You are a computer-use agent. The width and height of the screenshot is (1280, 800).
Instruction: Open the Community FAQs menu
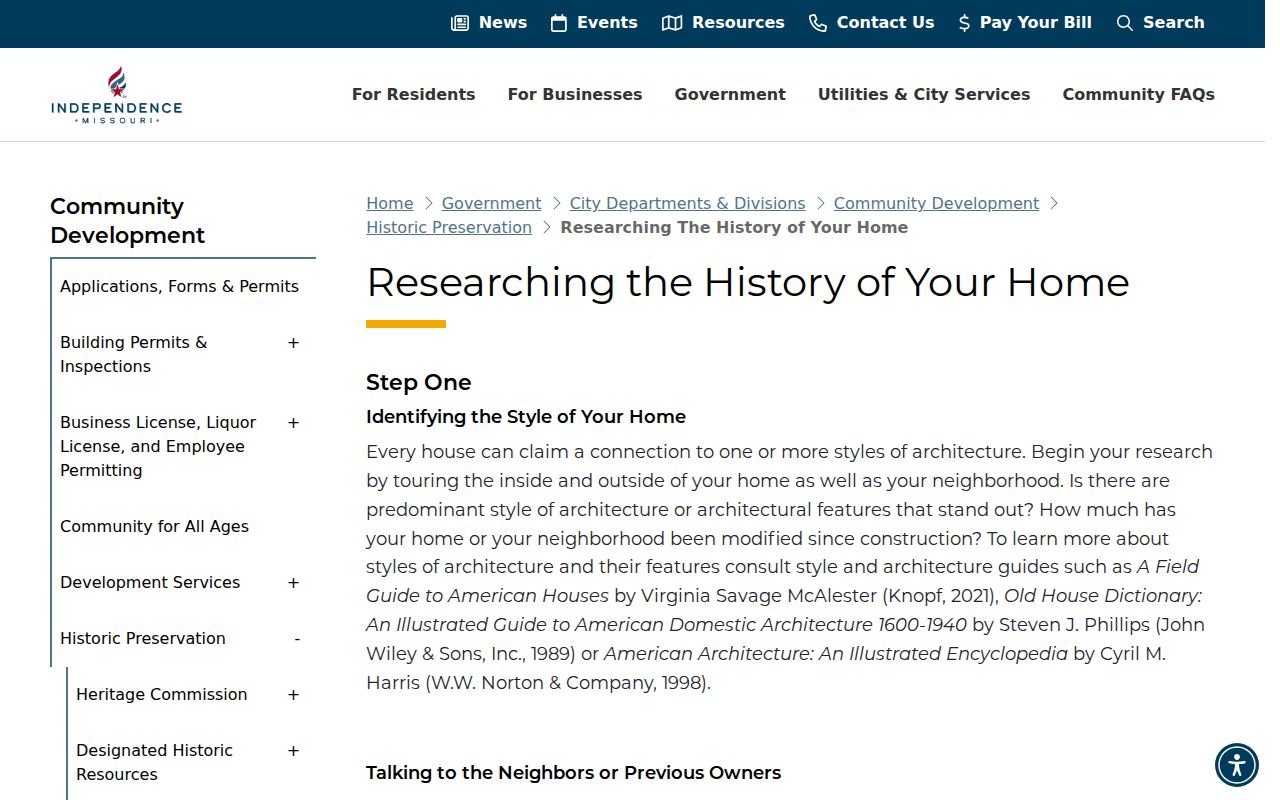pyautogui.click(x=1139, y=94)
